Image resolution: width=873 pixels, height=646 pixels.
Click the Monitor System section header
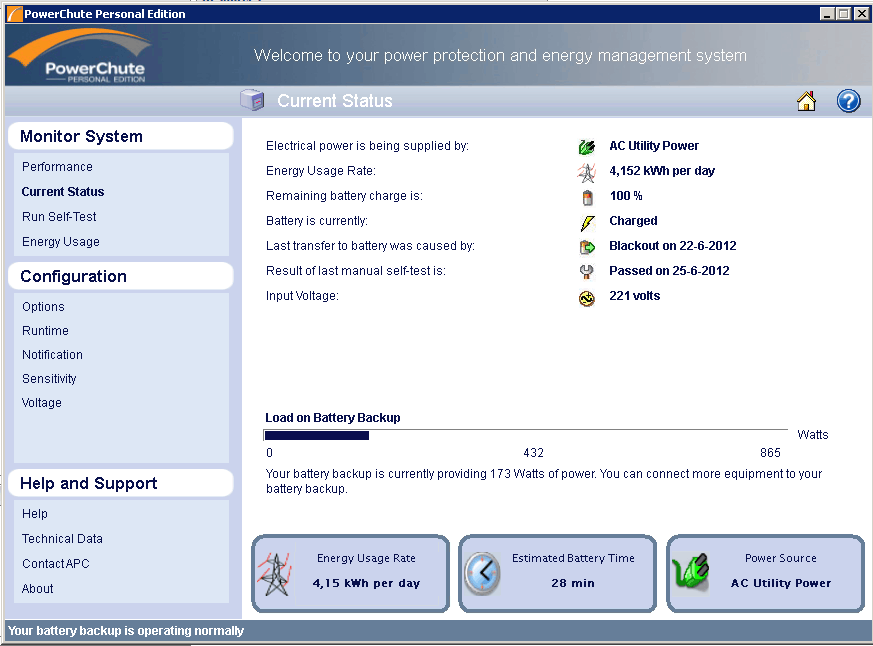pyautogui.click(x=121, y=136)
